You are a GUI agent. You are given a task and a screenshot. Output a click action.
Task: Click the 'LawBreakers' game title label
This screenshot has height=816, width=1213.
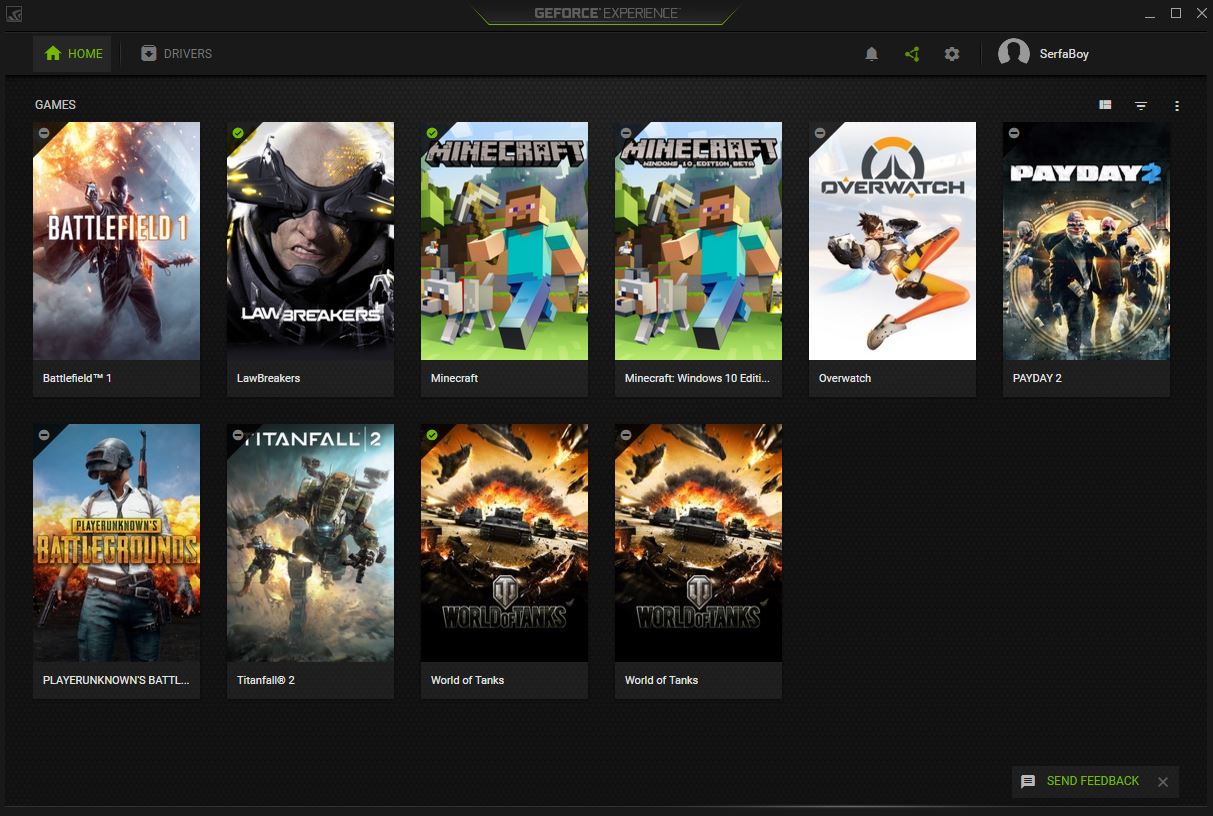click(268, 379)
